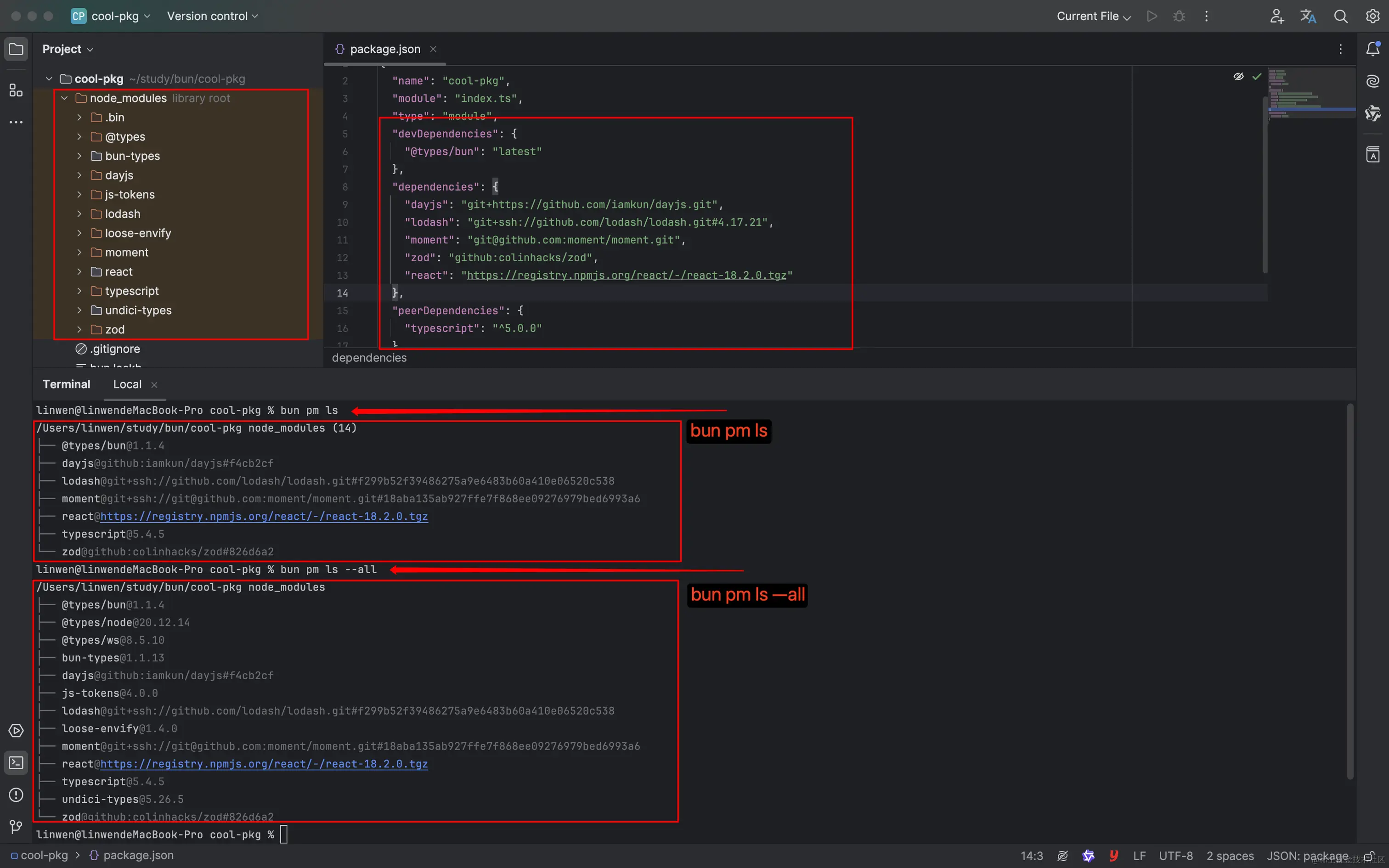Open the Version control dropdown

(212, 16)
